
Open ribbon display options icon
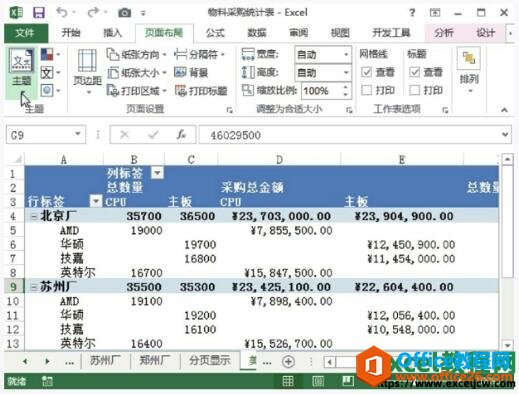[x=435, y=13]
